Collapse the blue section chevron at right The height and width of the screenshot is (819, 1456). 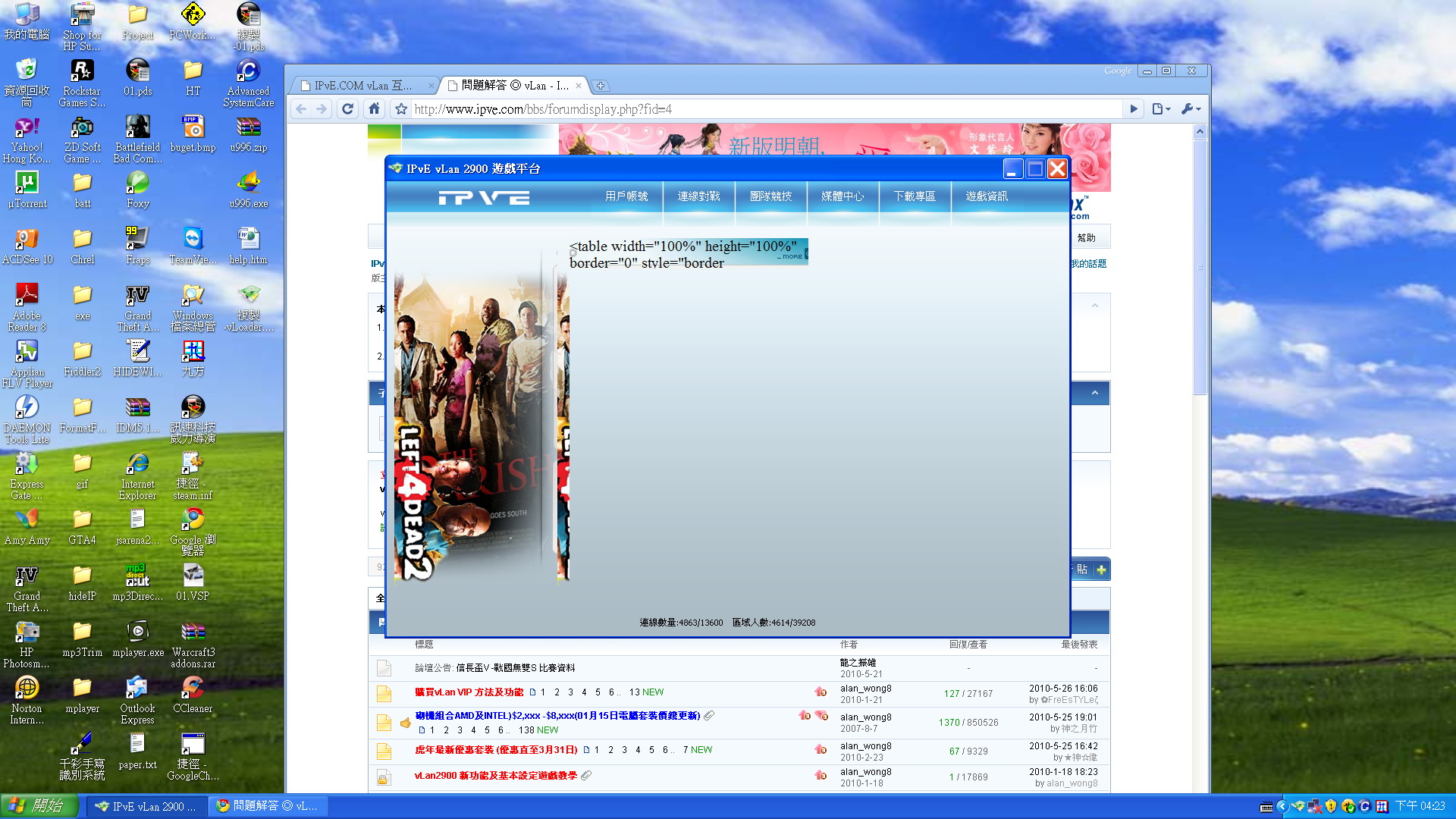(1094, 393)
